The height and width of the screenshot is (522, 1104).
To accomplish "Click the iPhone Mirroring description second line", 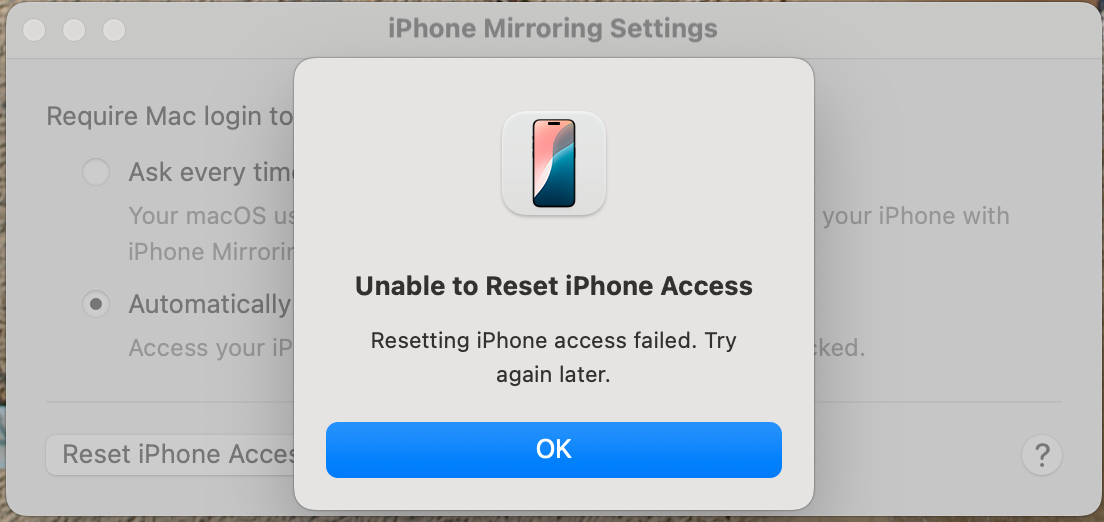I will pos(211,251).
